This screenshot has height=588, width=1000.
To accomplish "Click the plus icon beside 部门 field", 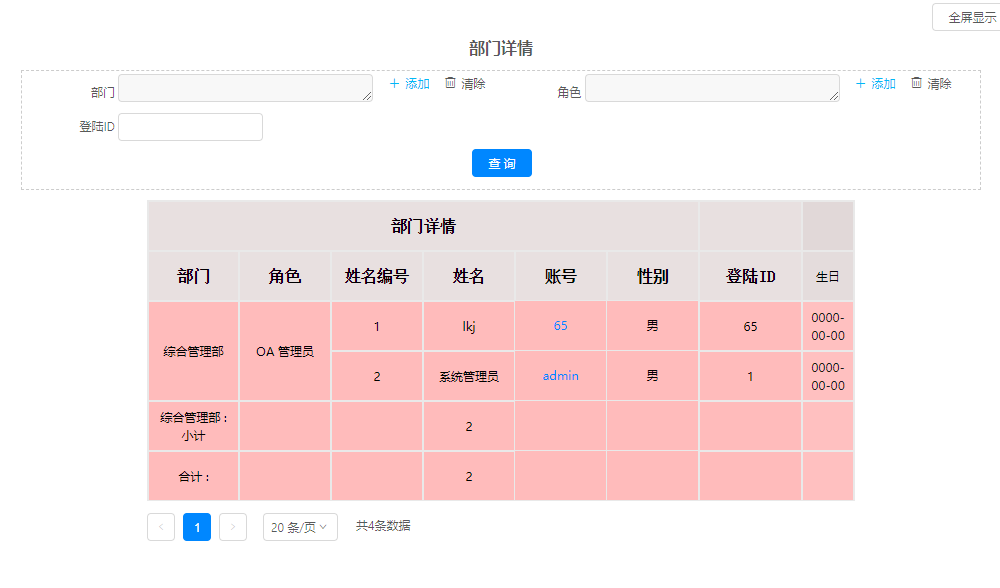I will coord(395,84).
